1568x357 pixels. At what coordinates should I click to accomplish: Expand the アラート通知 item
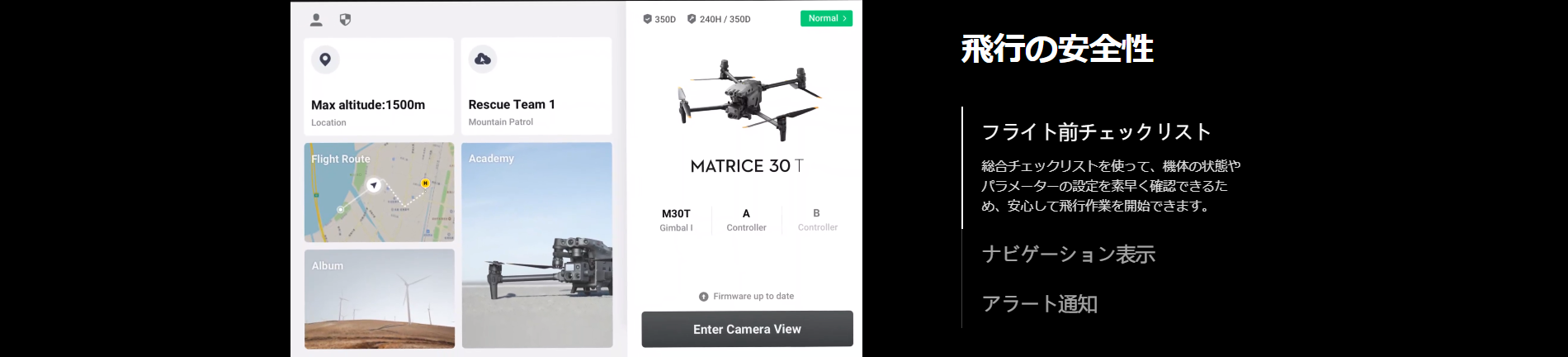click(x=1039, y=304)
